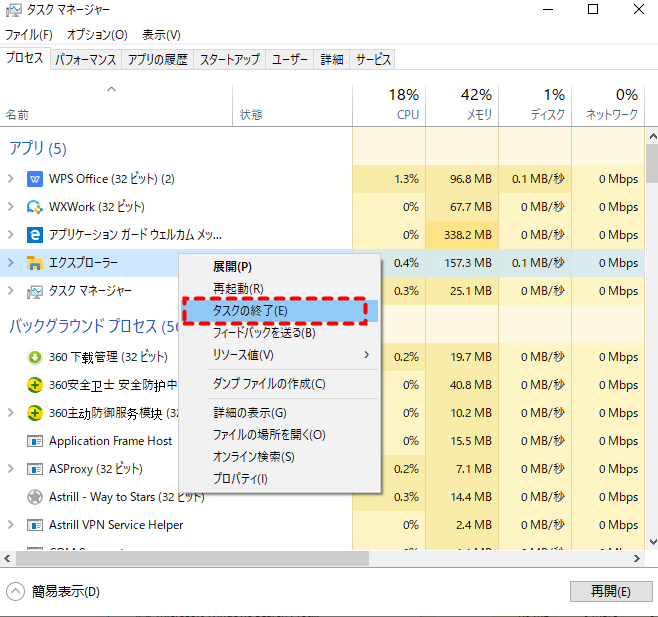Sort by the メモリ column header

[x=462, y=106]
